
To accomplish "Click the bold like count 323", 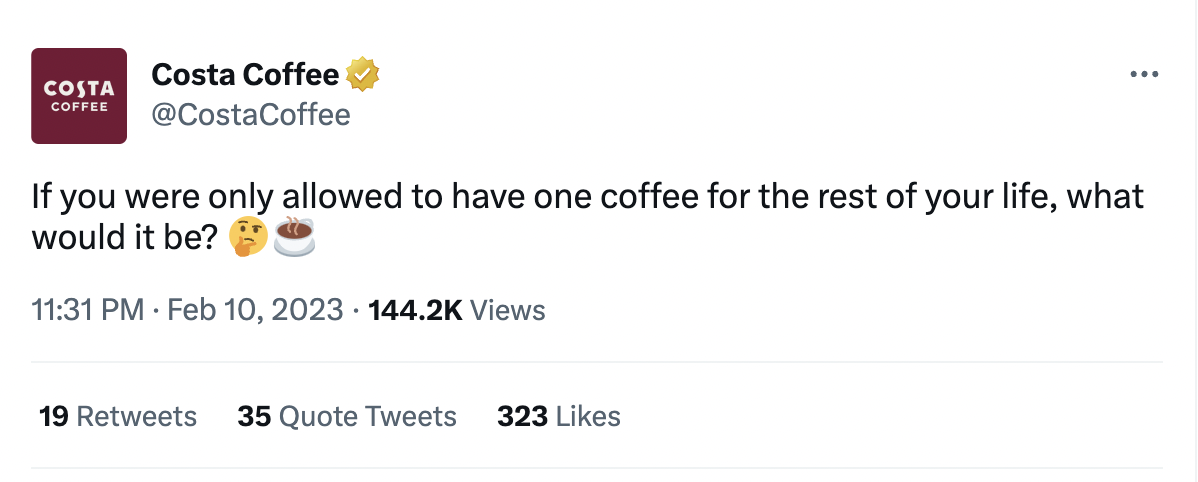I will (x=522, y=416).
